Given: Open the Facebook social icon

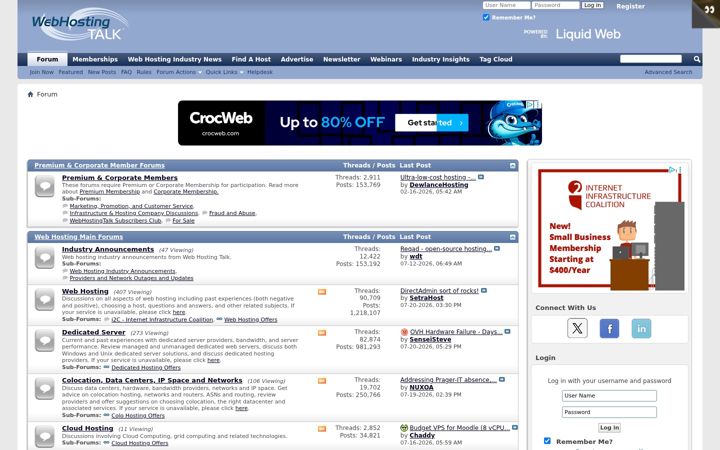Looking at the screenshot, I should pos(609,328).
